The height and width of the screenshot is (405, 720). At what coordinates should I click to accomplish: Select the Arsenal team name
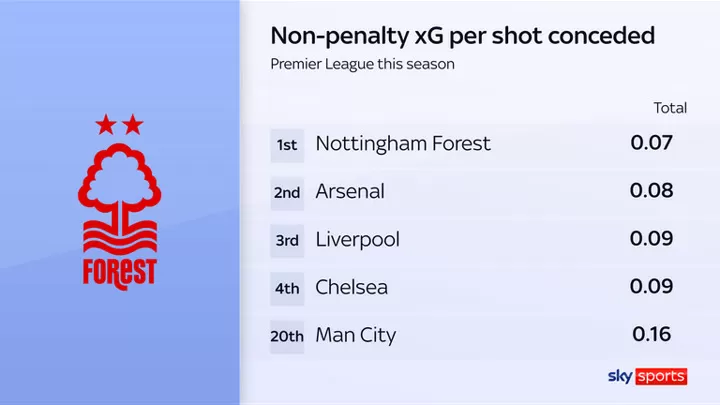(x=350, y=192)
